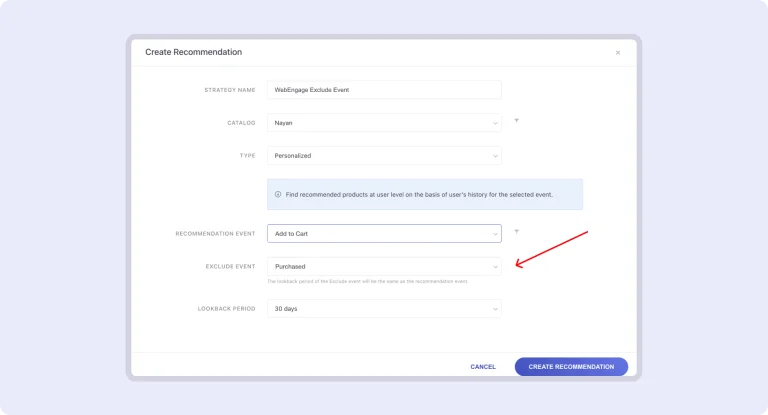The image size is (768, 415).
Task: Click the filter icon beside Recommendation Event
Action: coord(516,231)
